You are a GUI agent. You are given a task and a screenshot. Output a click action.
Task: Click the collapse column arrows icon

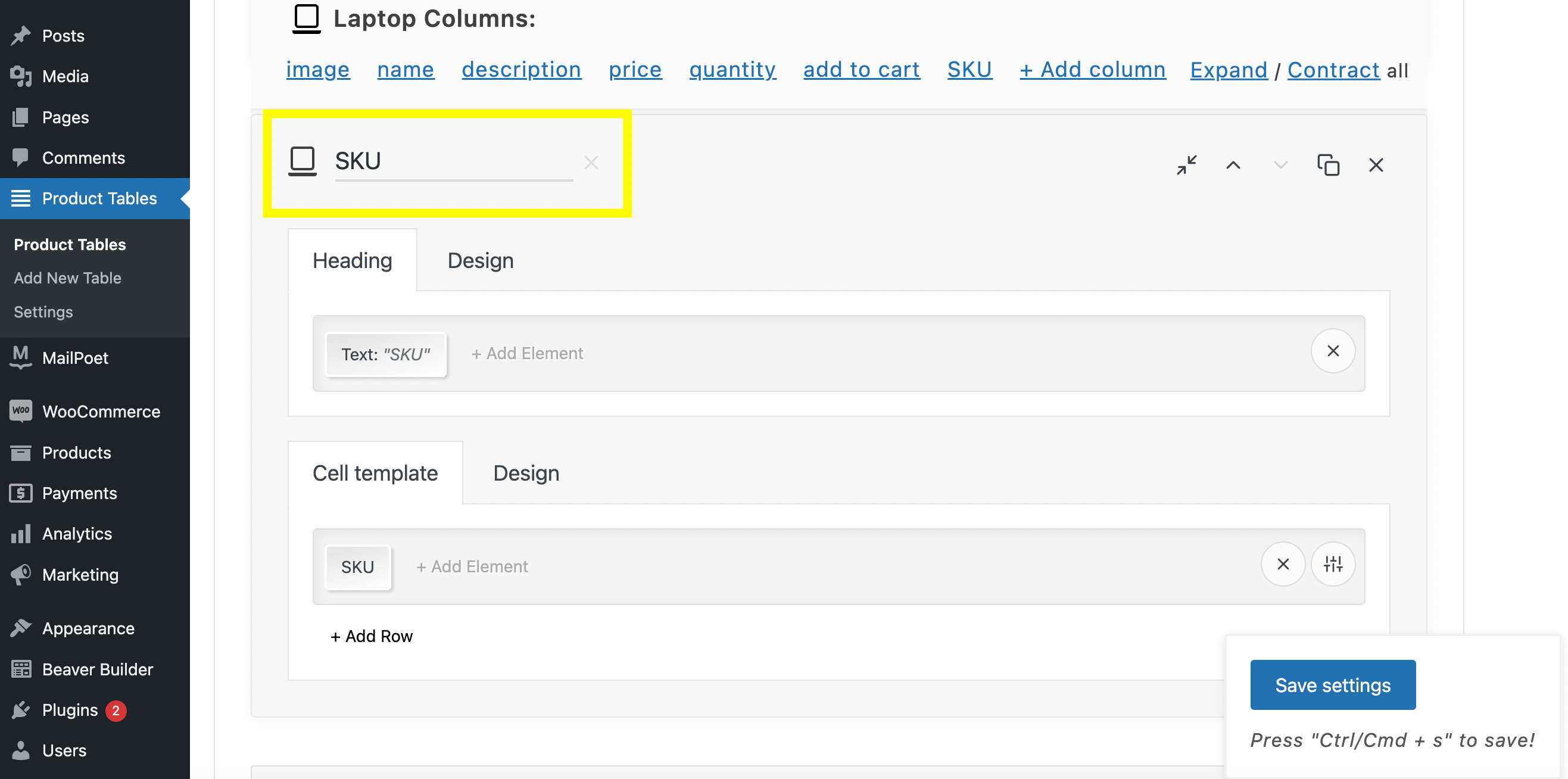coord(1186,165)
